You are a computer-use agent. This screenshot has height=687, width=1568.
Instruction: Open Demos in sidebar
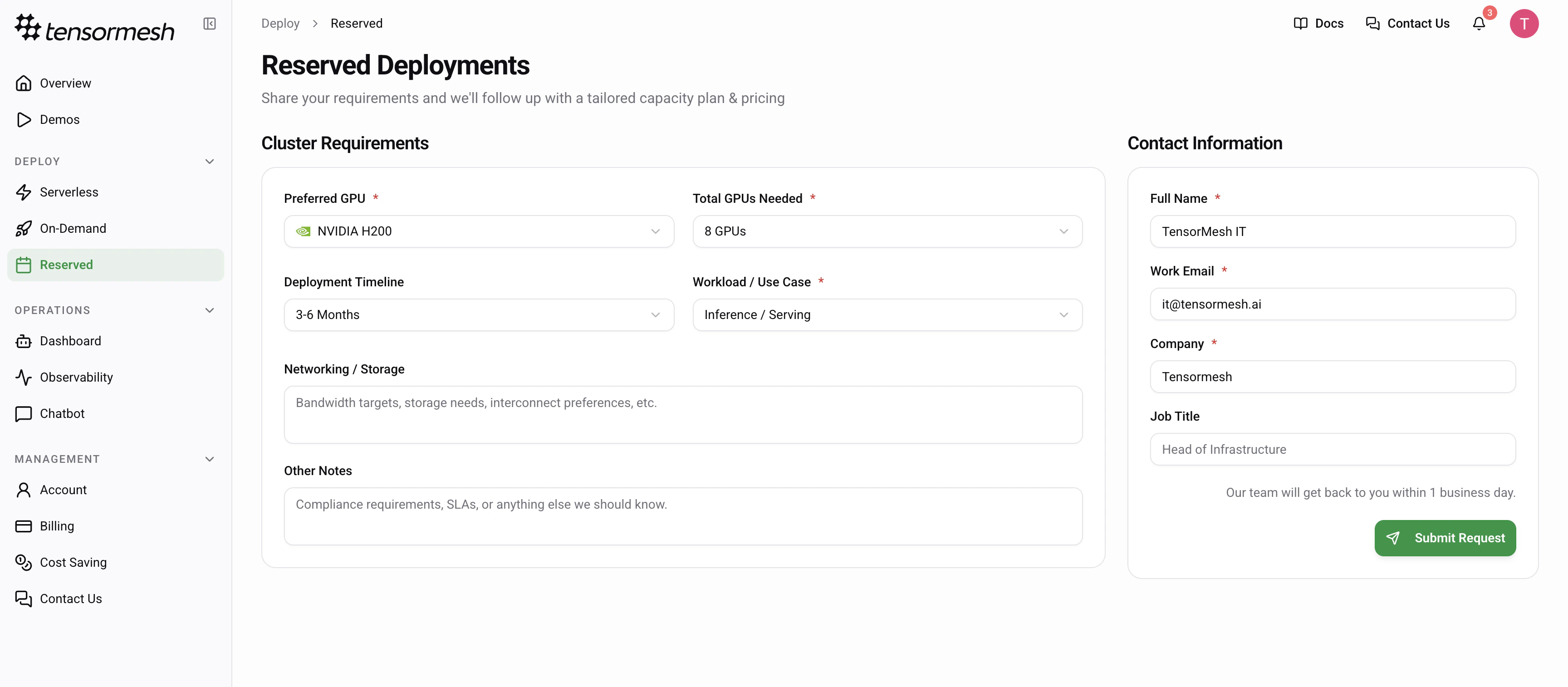tap(116, 120)
